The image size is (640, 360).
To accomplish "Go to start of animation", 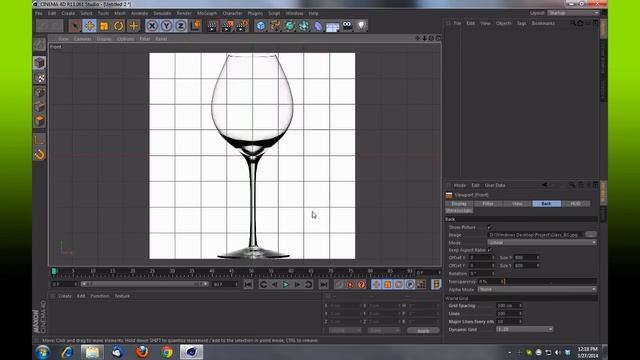I will click(x=248, y=284).
